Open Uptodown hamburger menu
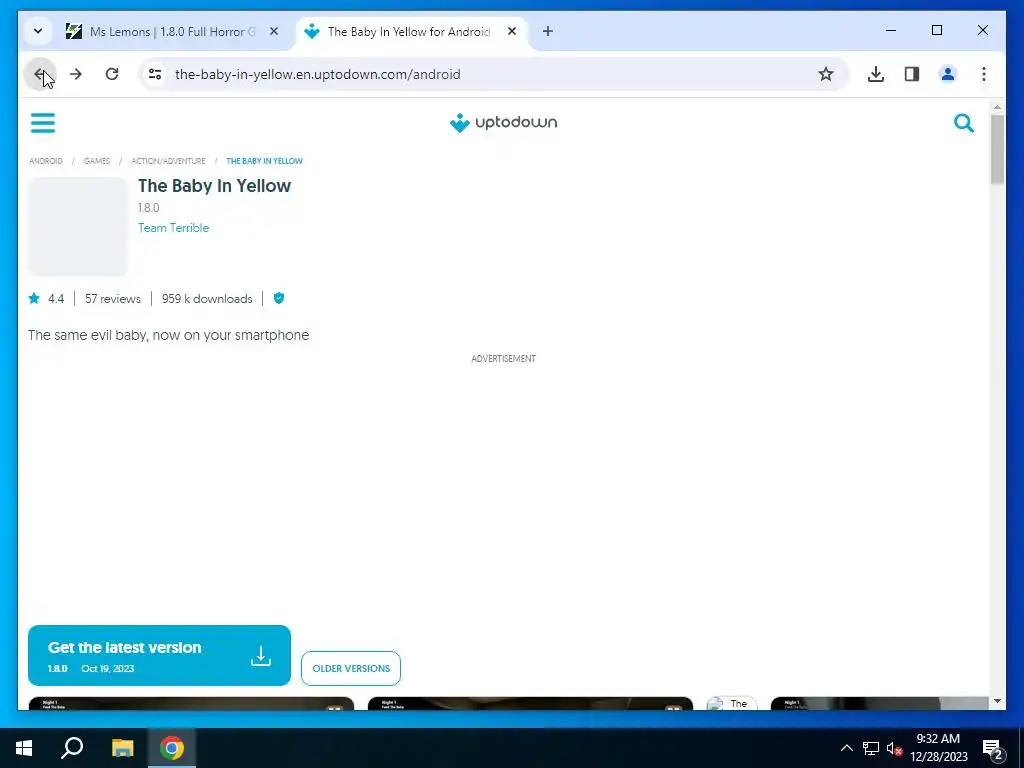 tap(43, 123)
